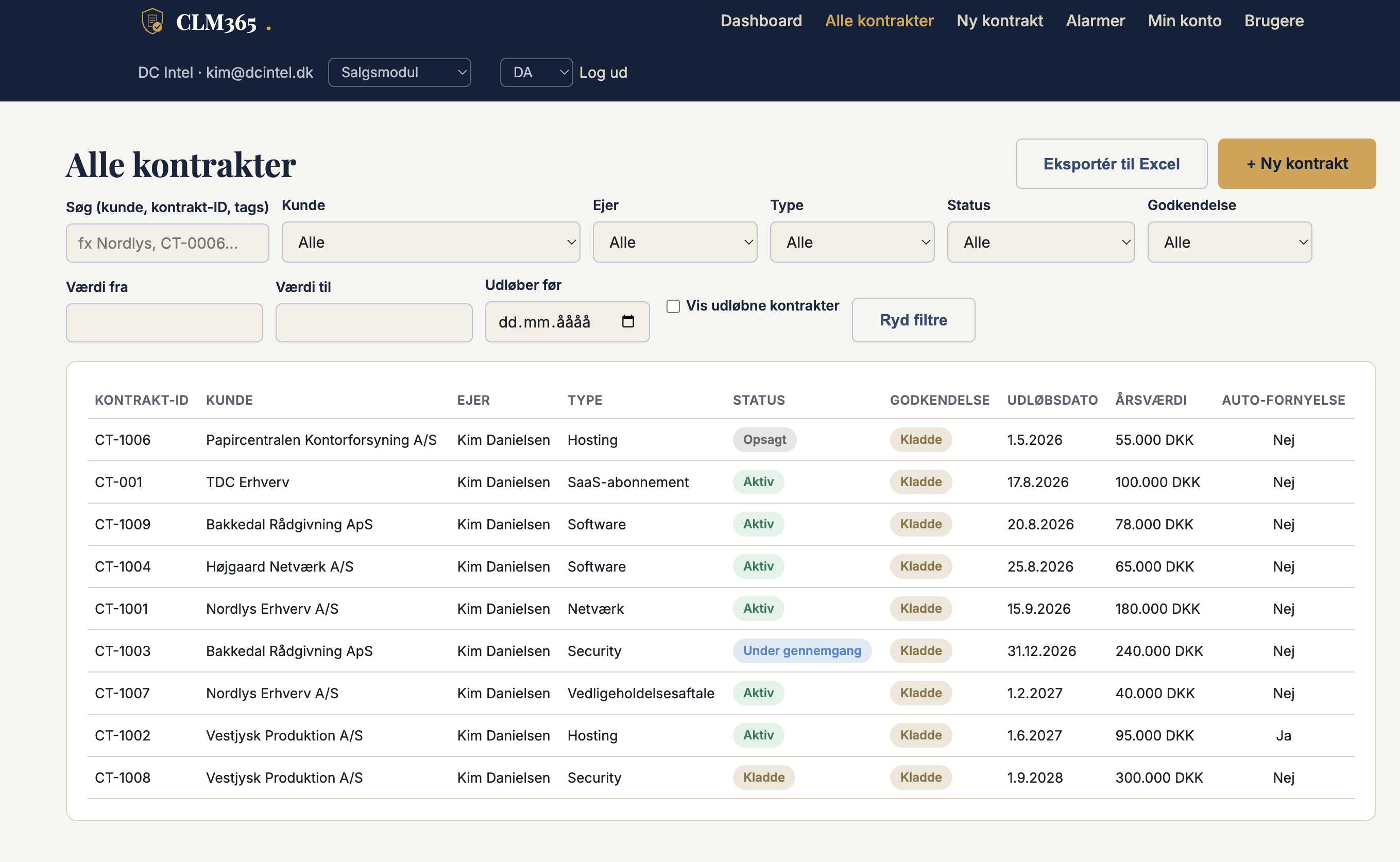
Task: Click CT-1001 contract ID cell
Action: [x=122, y=608]
